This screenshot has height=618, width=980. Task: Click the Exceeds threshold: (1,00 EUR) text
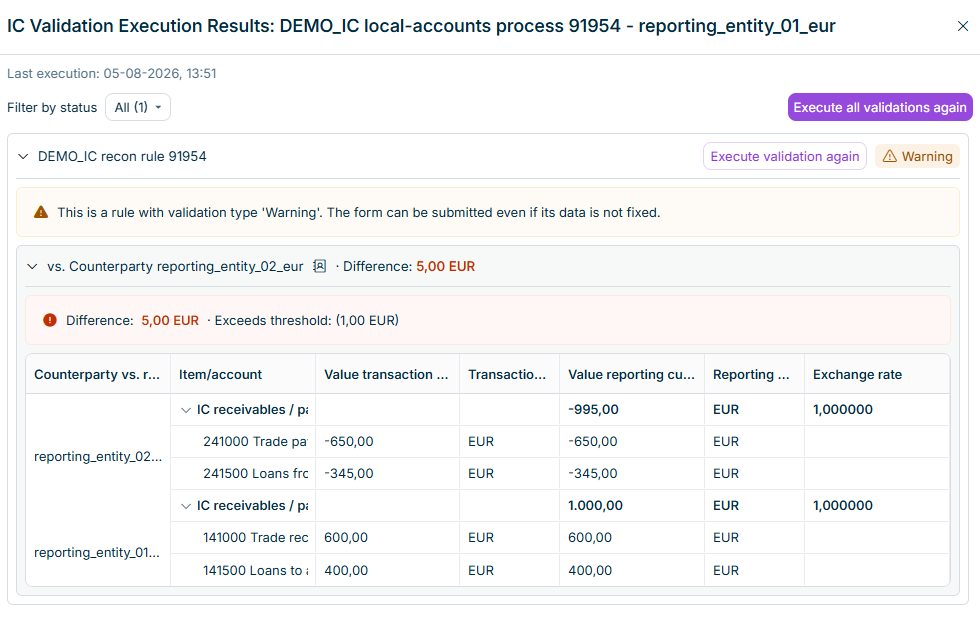pos(307,321)
